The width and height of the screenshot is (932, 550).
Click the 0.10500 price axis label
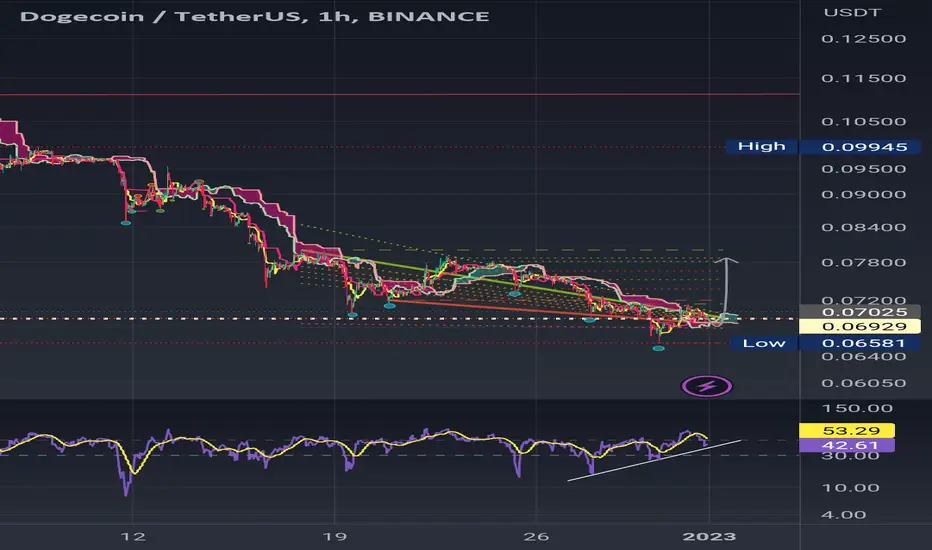click(x=864, y=122)
